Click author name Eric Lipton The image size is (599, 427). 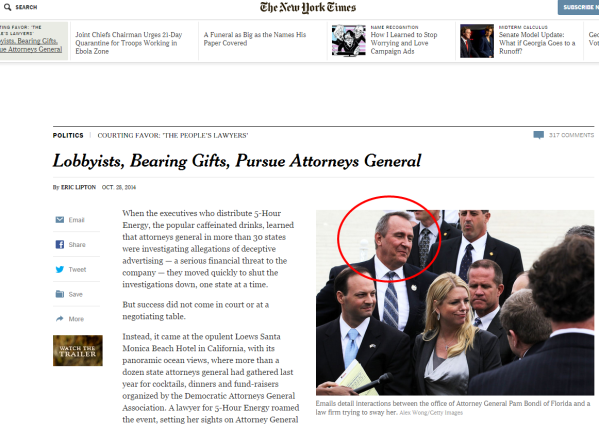click(x=78, y=187)
